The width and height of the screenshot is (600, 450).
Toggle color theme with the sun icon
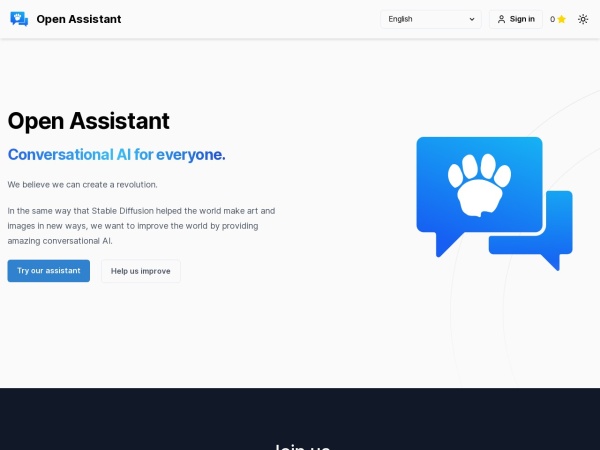coord(583,19)
